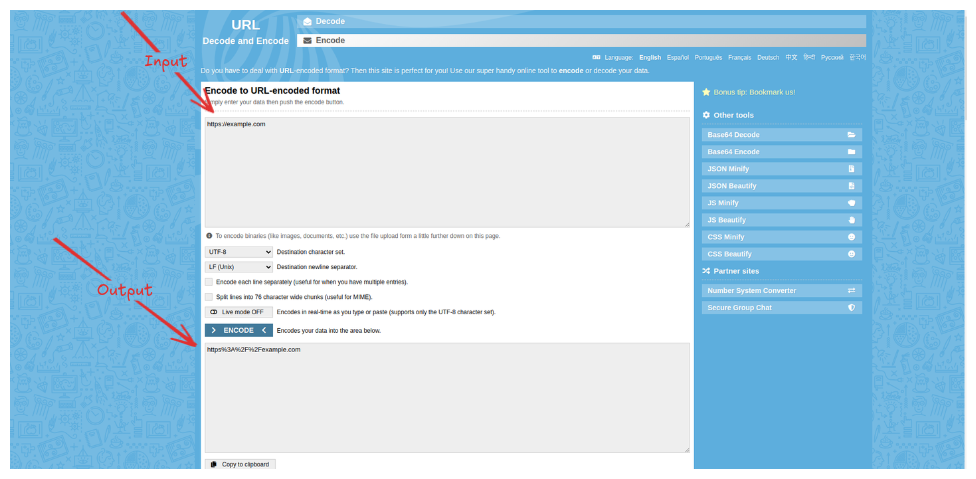Click the icon on JS Minify row
Viewport: 976px width, 479px height.
[851, 203]
